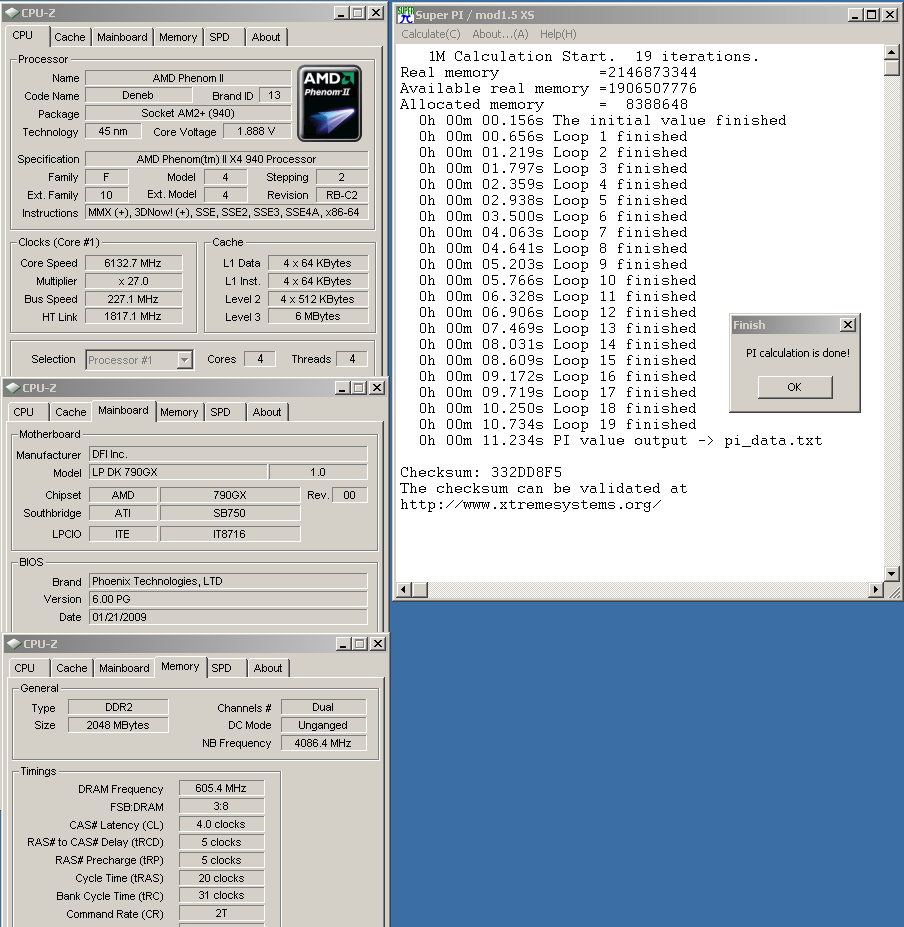Screen dimensions: 904x927
Task: Click the middle CPU-Z window title icon
Action: point(12,388)
